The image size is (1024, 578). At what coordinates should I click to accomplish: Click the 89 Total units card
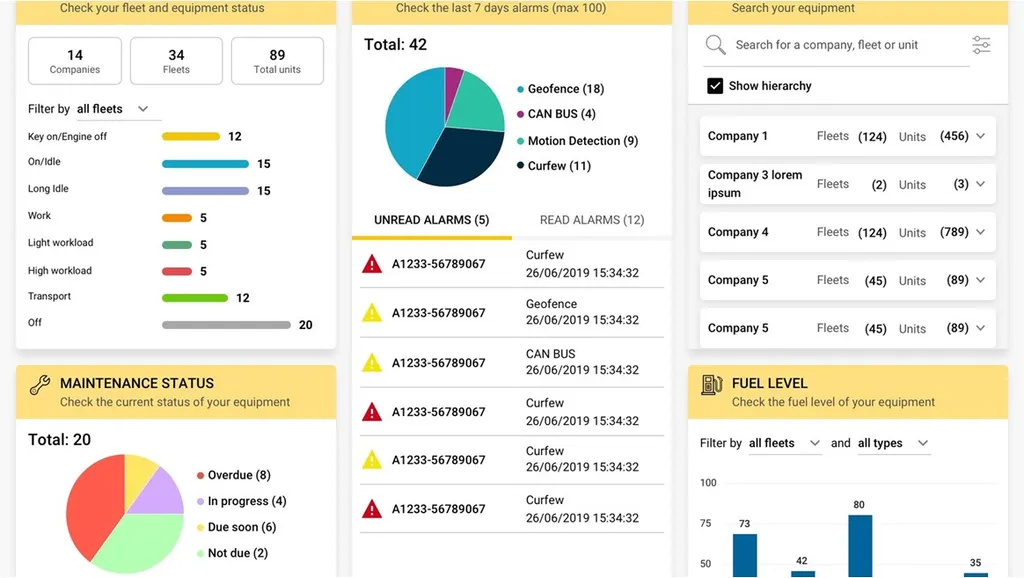pyautogui.click(x=277, y=61)
